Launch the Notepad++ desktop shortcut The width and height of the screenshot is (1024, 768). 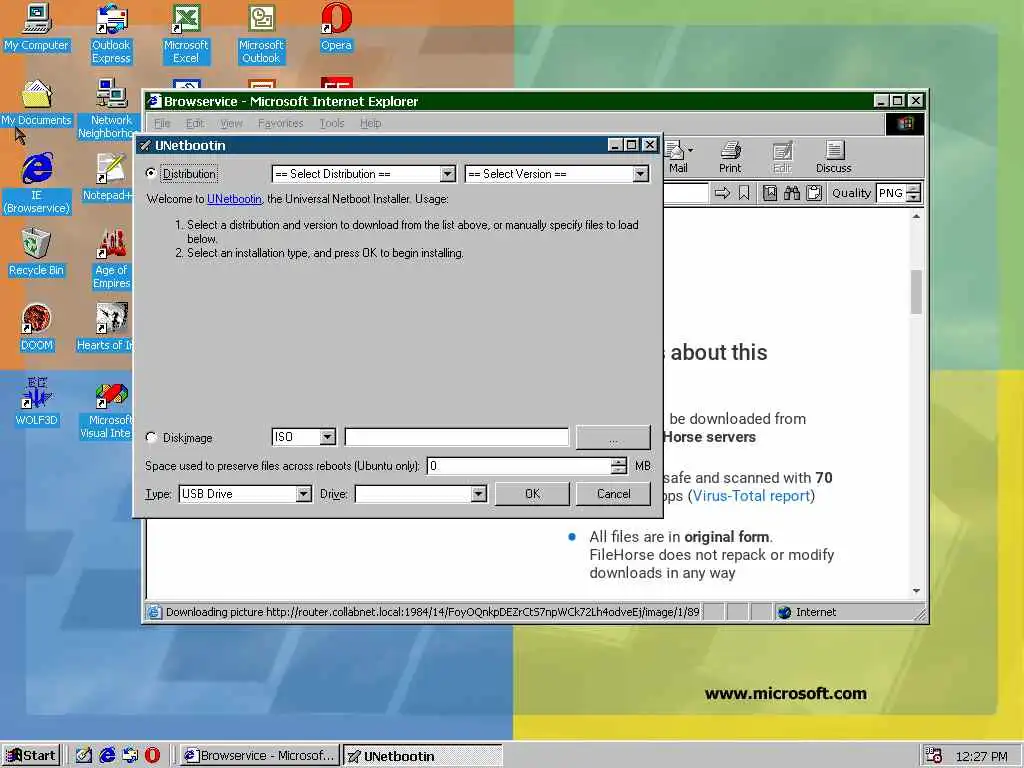pos(108,178)
